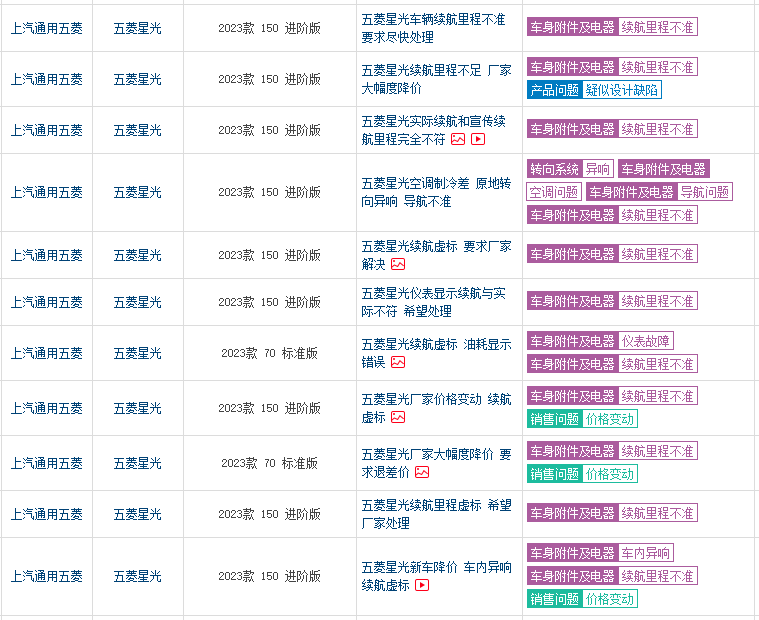The height and width of the screenshot is (620, 759).
Task: Open complaint 五菱星光空调制冷差 原地转向异响 导航不准
Action: click(x=436, y=192)
